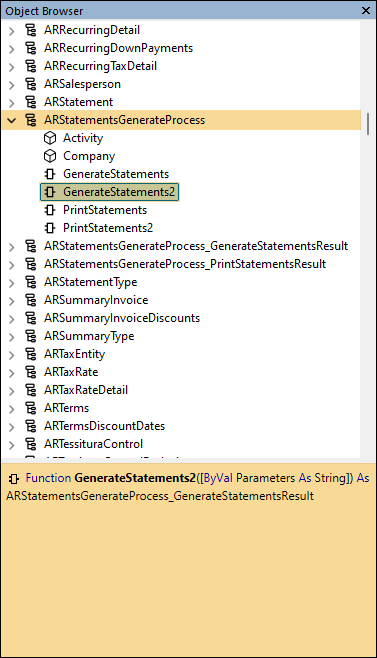Screen dimensions: 377x658
Task: Click the Company property cube icon
Action: 50,156
